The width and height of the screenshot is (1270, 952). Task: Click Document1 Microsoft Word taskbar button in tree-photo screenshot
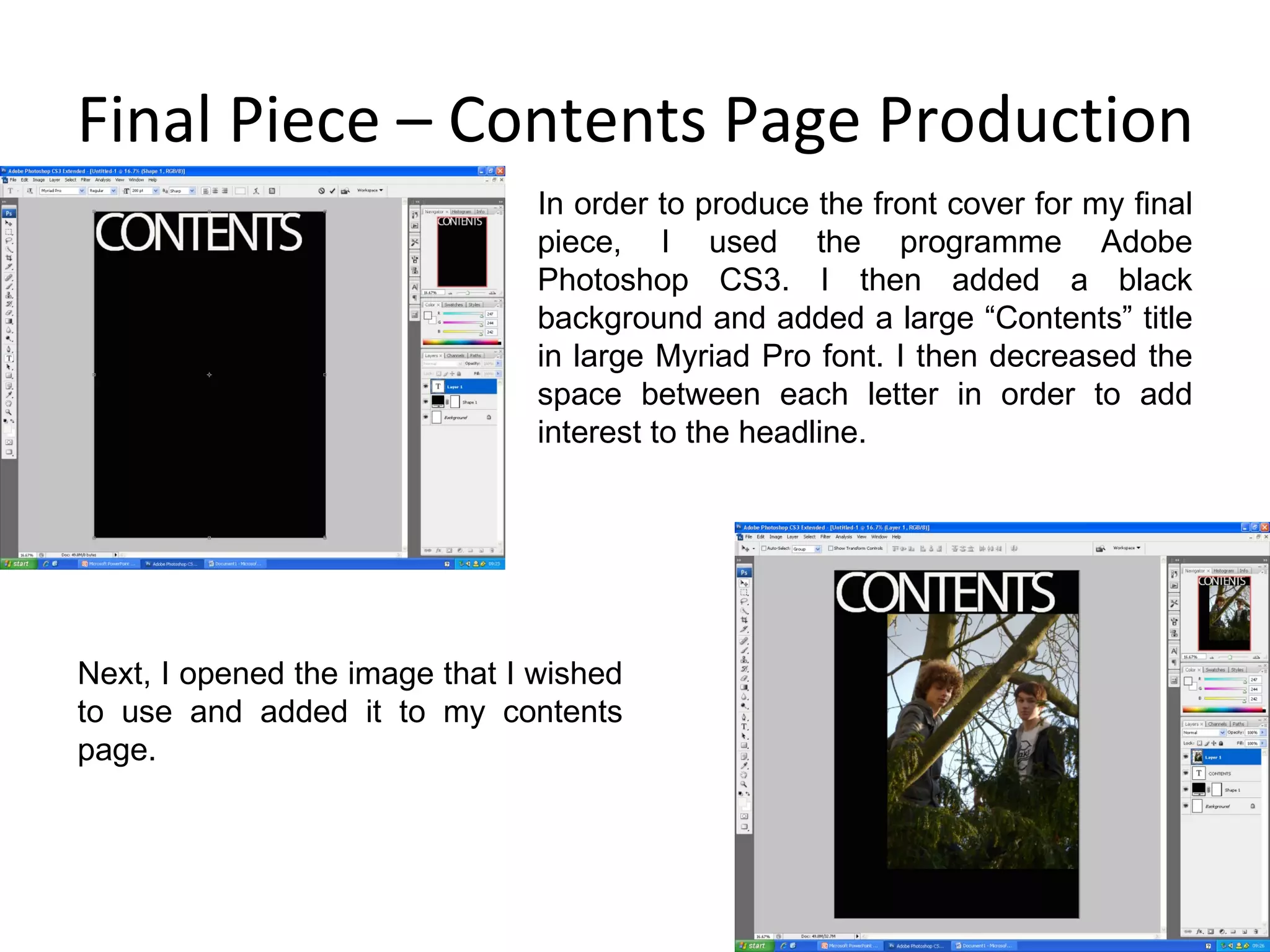tap(985, 946)
